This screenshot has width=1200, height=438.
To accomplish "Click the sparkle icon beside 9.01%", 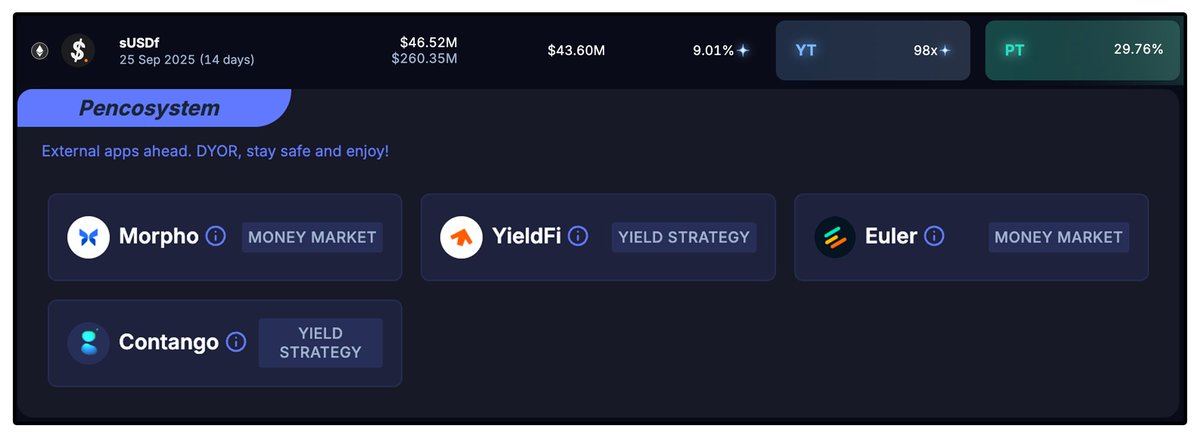I will 743,50.
